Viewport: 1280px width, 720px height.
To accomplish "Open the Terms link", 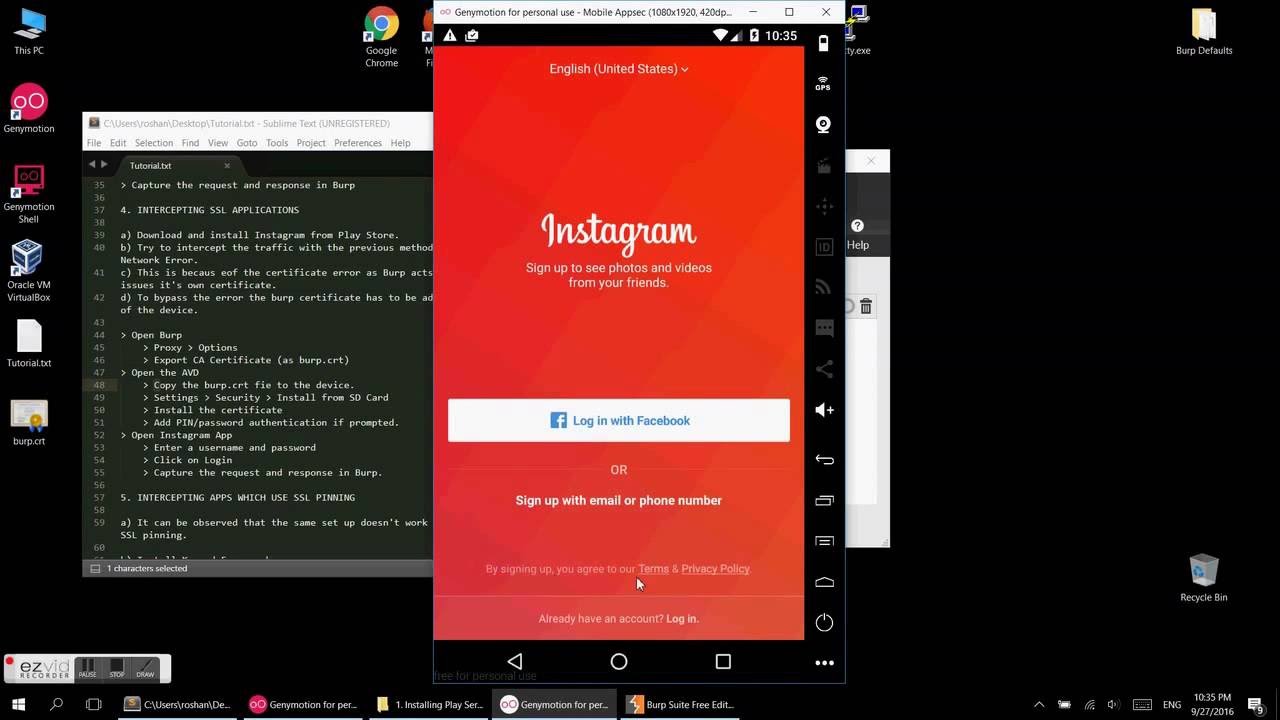I will (x=653, y=569).
